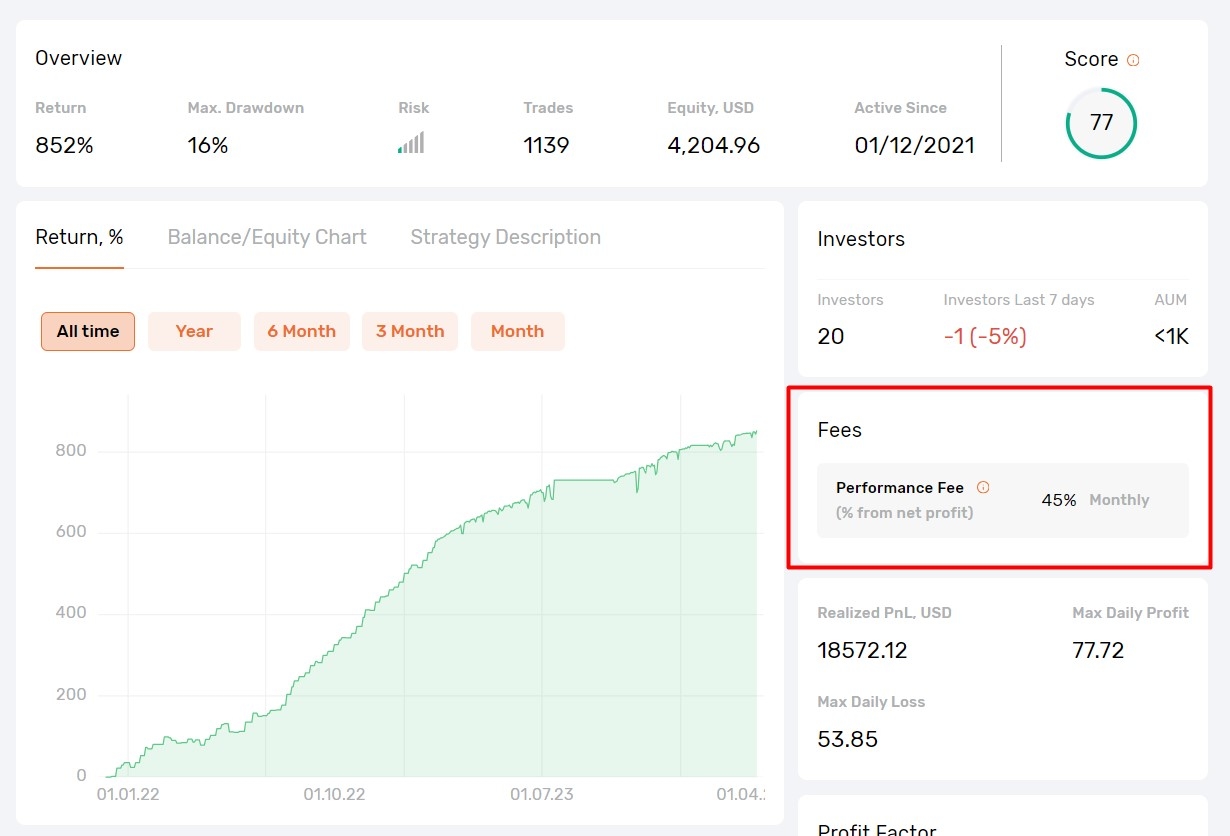The width and height of the screenshot is (1230, 836).
Task: Click the circular Score gauge showing 77
Action: [x=1101, y=123]
